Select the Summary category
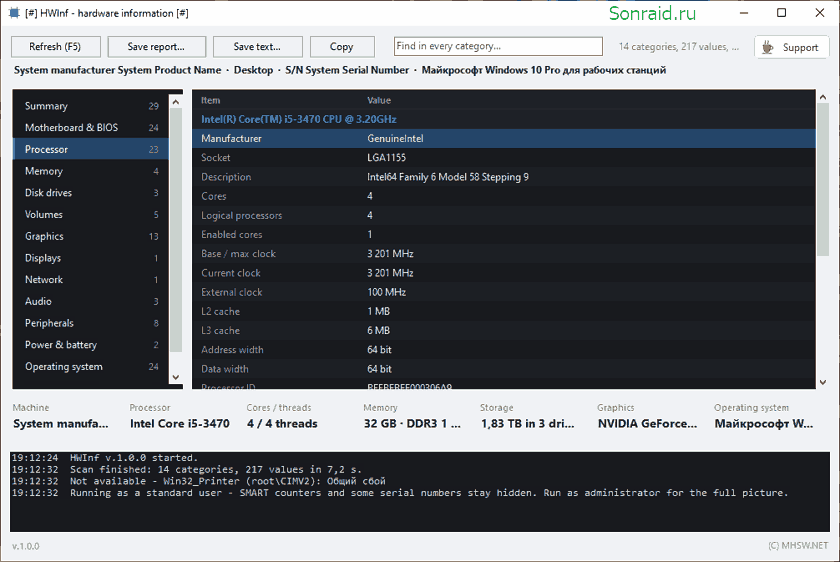The image size is (840, 562). (x=91, y=106)
